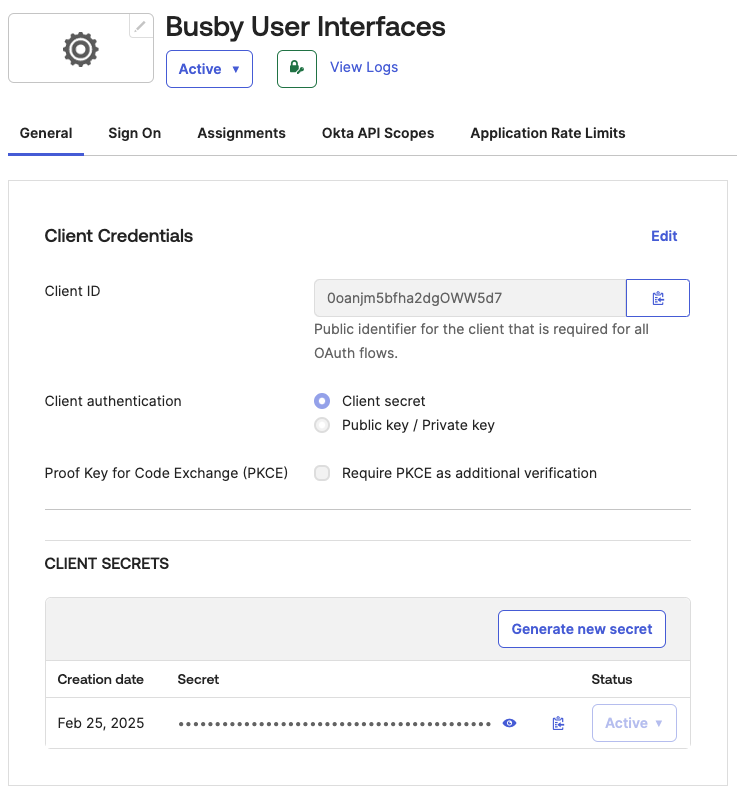Check Require PKCE as additional verification

tap(322, 473)
